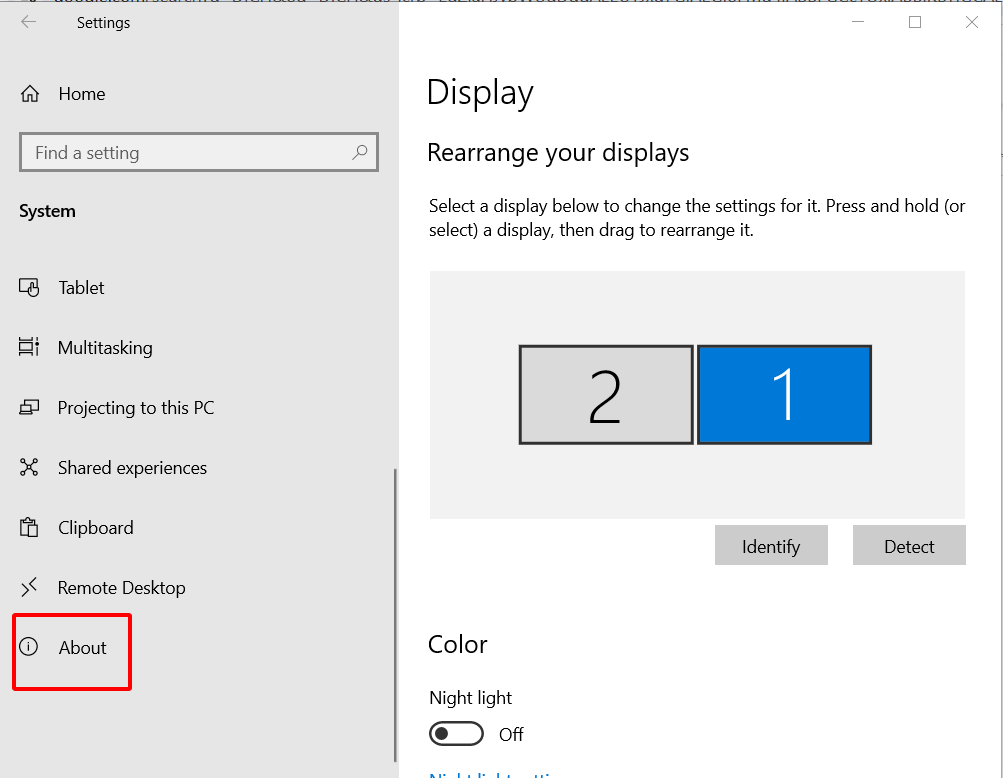Viewport: 1003px width, 778px height.
Task: Open Tablet settings from the sidebar
Action: coord(81,288)
